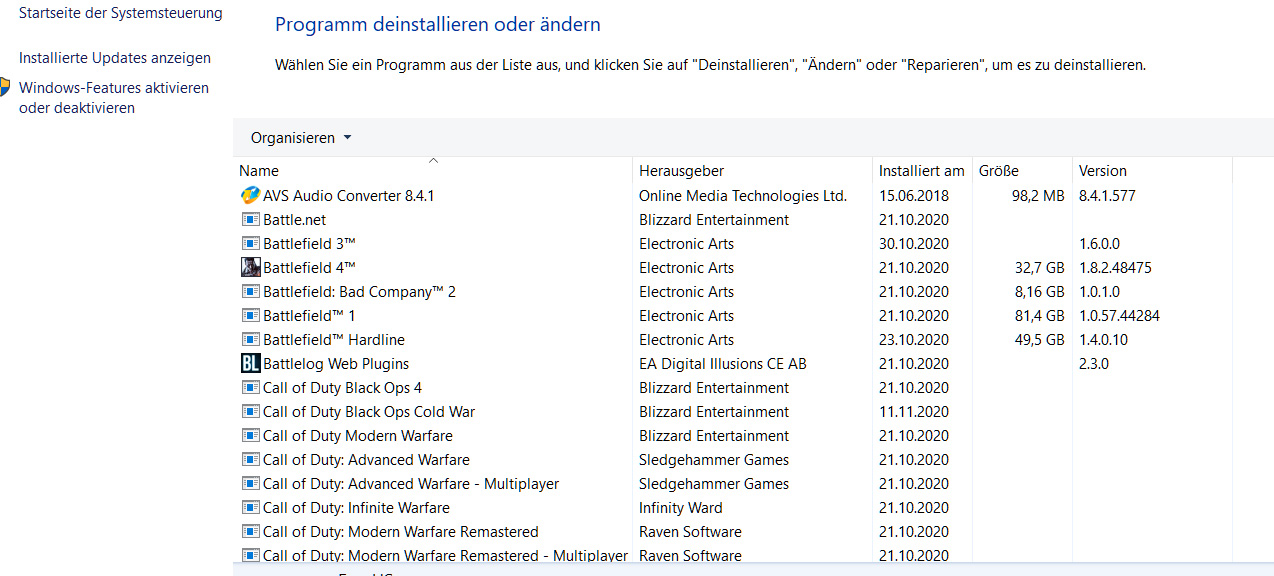Click the shield icon beside Windows-Features
The height and width of the screenshot is (576, 1274).
pyautogui.click(x=4, y=87)
